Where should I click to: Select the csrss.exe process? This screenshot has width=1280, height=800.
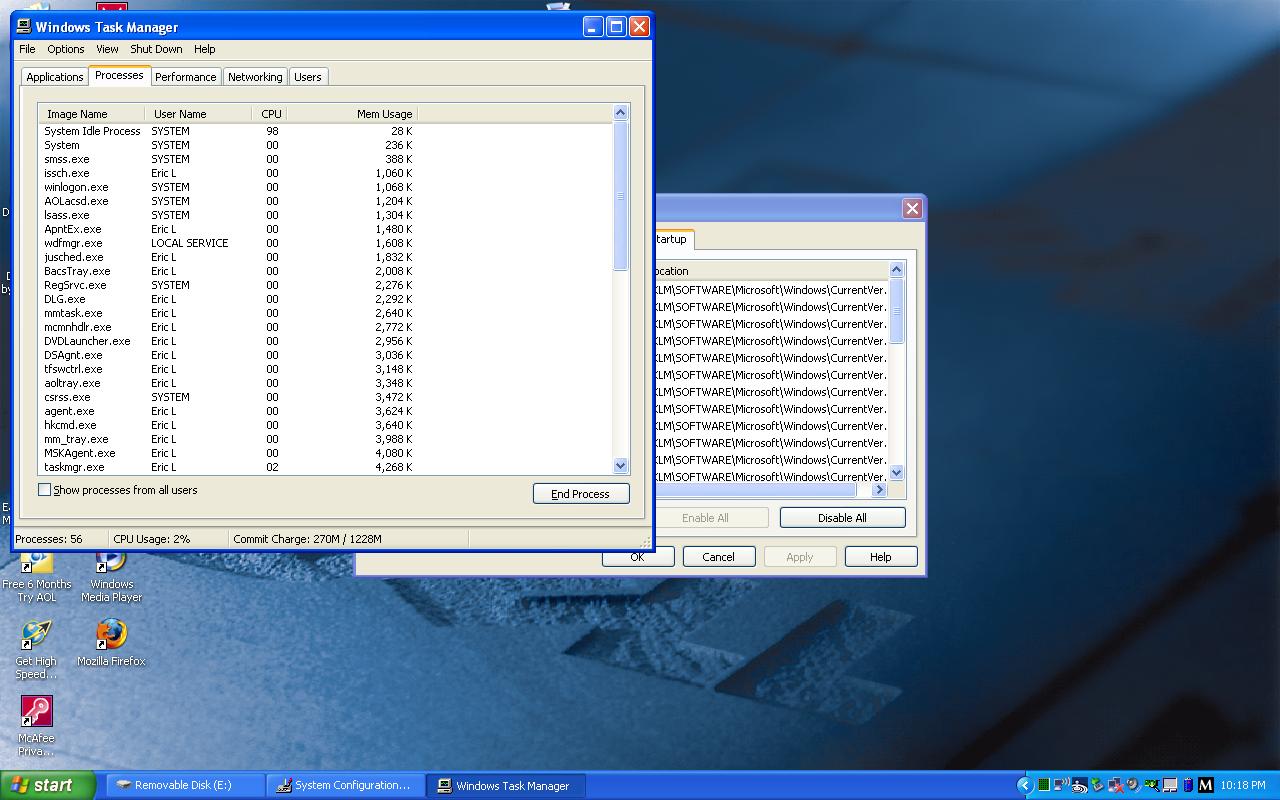point(228,397)
